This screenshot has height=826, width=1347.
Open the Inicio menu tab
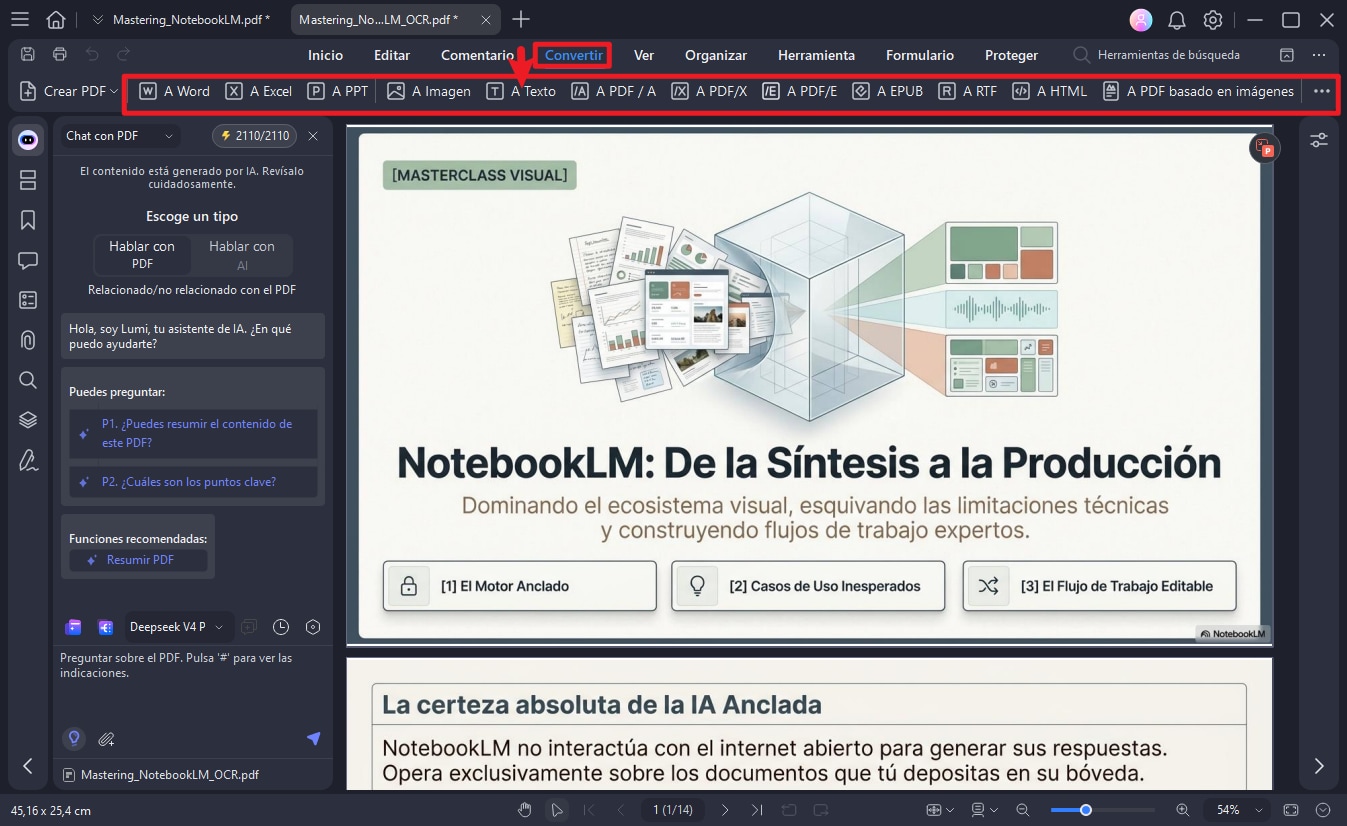tap(325, 55)
